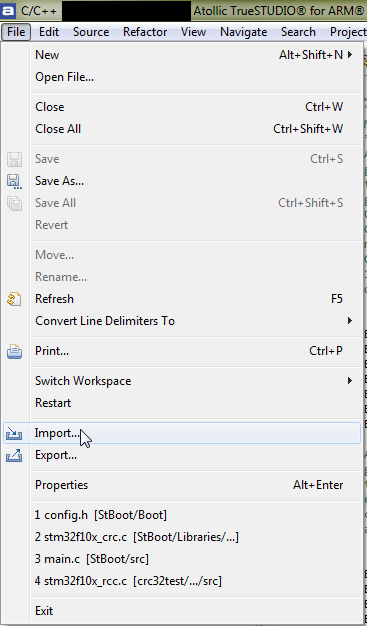Expand the New submenu arrow
This screenshot has height=626, width=367.
click(x=350, y=55)
